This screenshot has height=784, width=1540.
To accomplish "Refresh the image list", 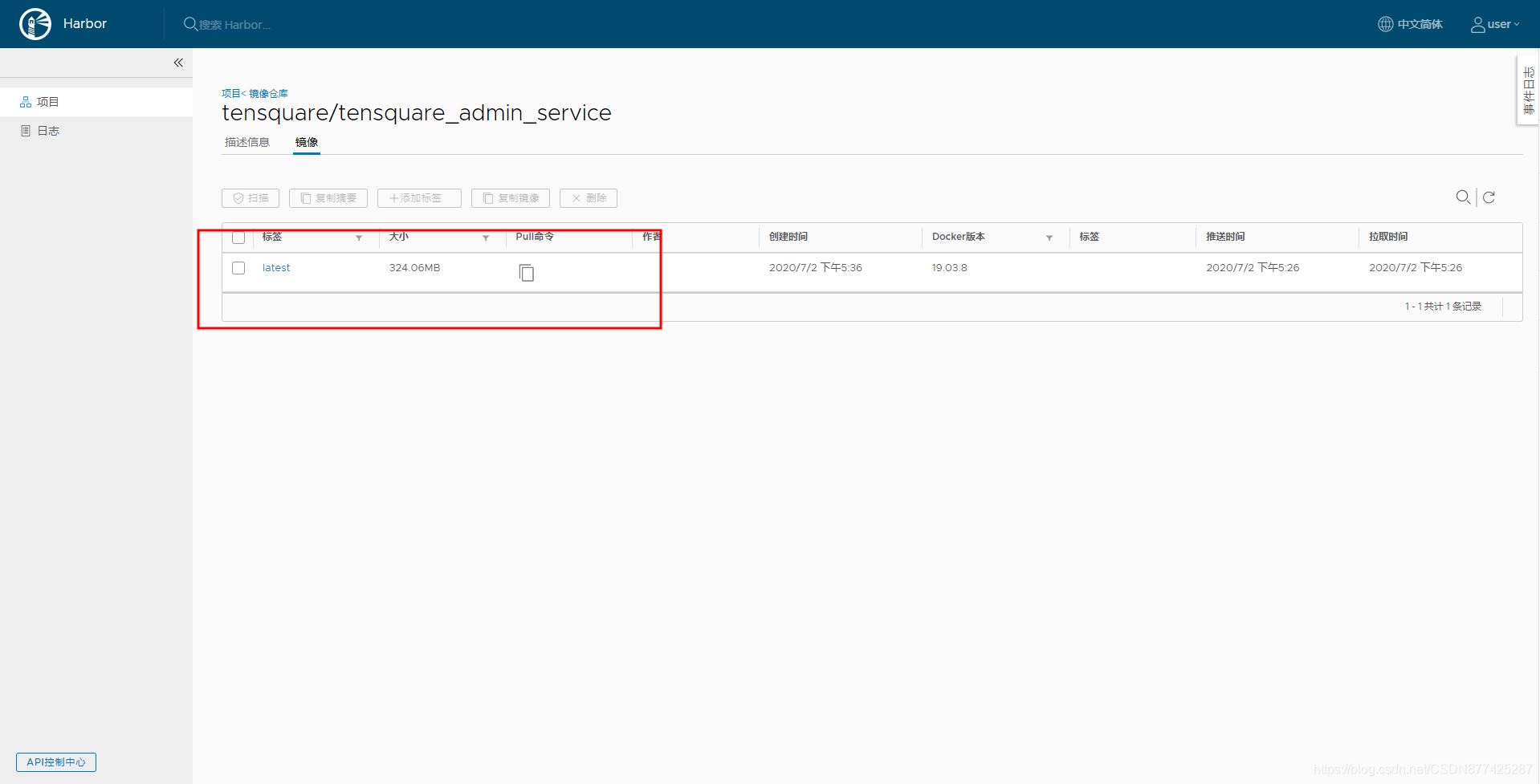I will click(1489, 197).
